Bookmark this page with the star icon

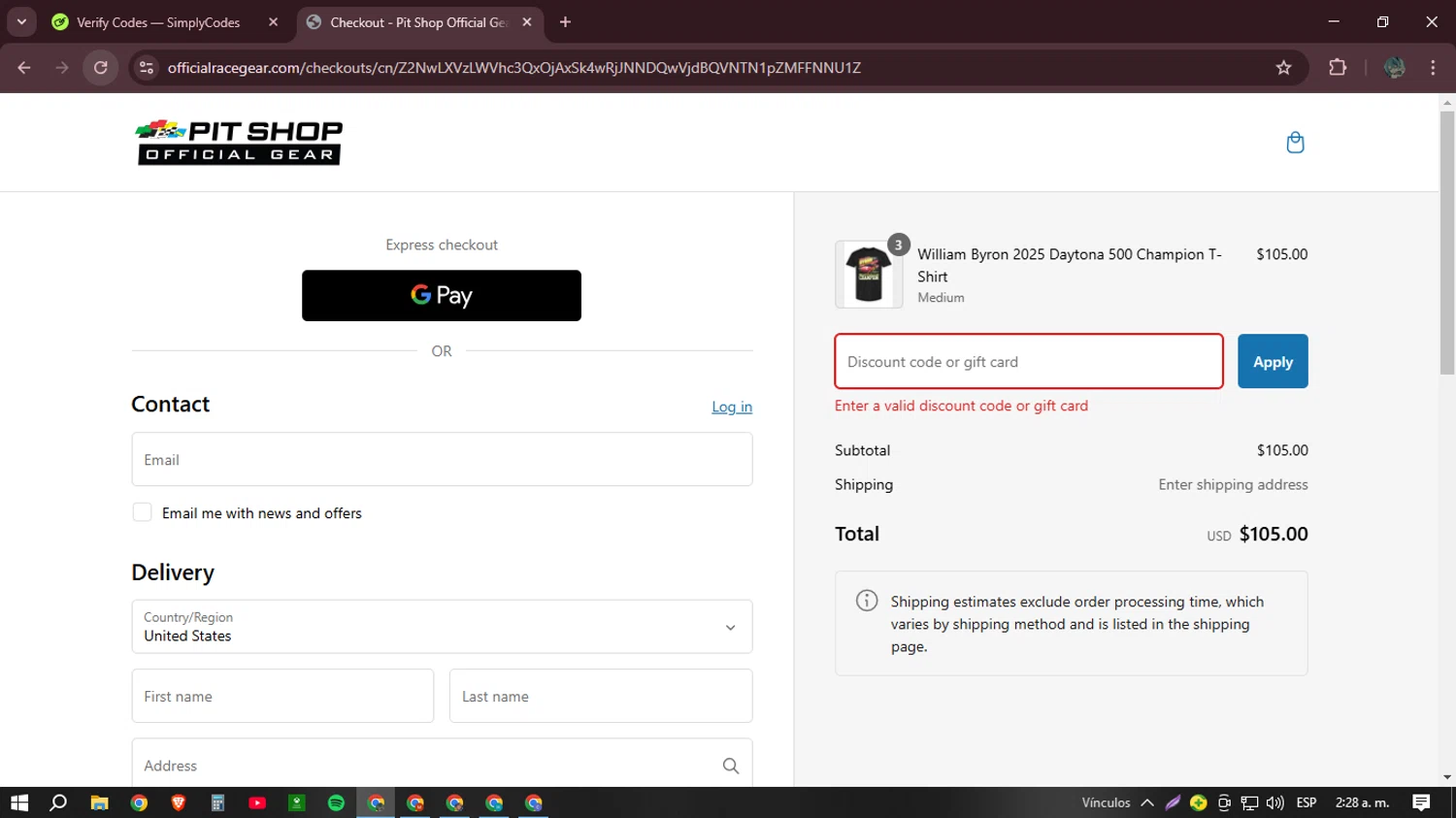(1283, 67)
